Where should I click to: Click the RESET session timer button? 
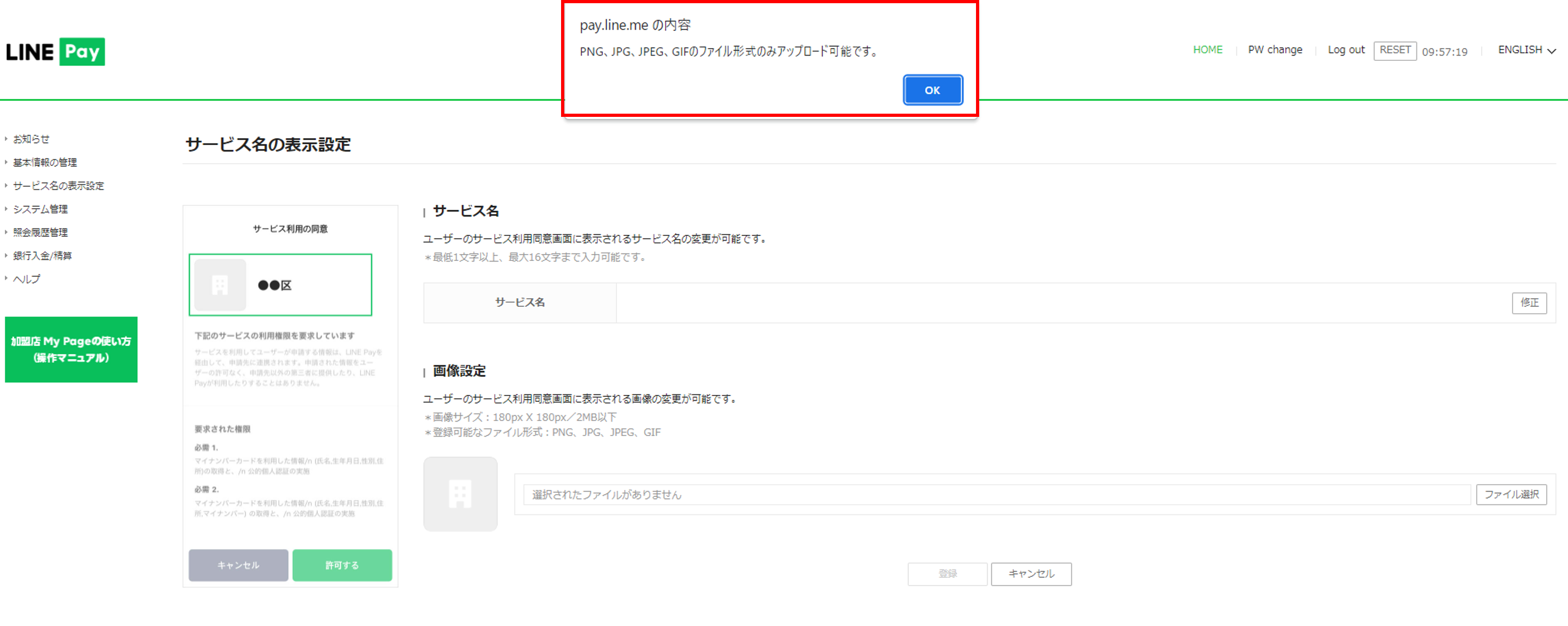tap(1394, 50)
